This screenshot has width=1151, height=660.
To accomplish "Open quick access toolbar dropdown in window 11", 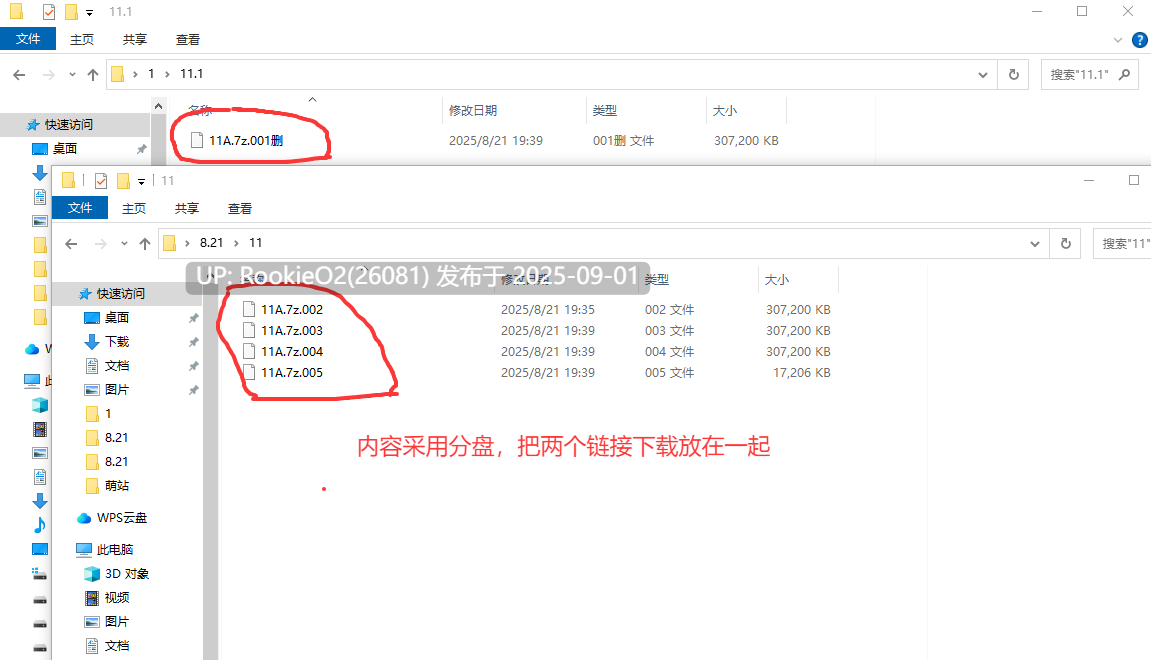I will [142, 181].
